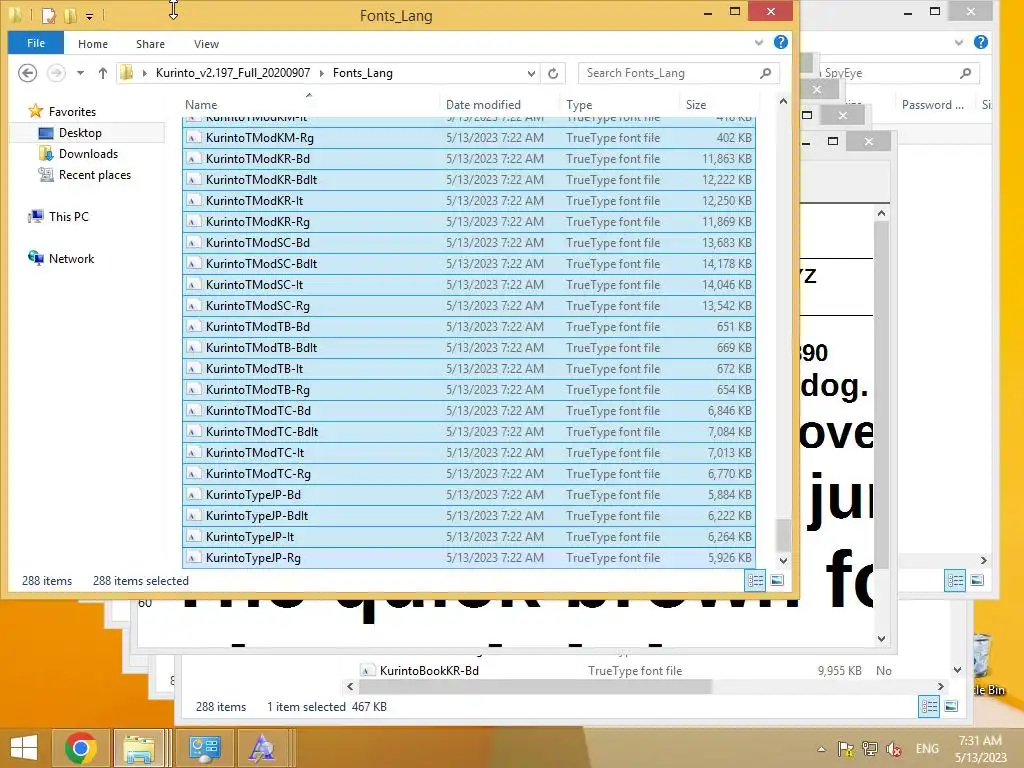Click Properties icon in title bar
1024x768 pixels.
coord(49,15)
